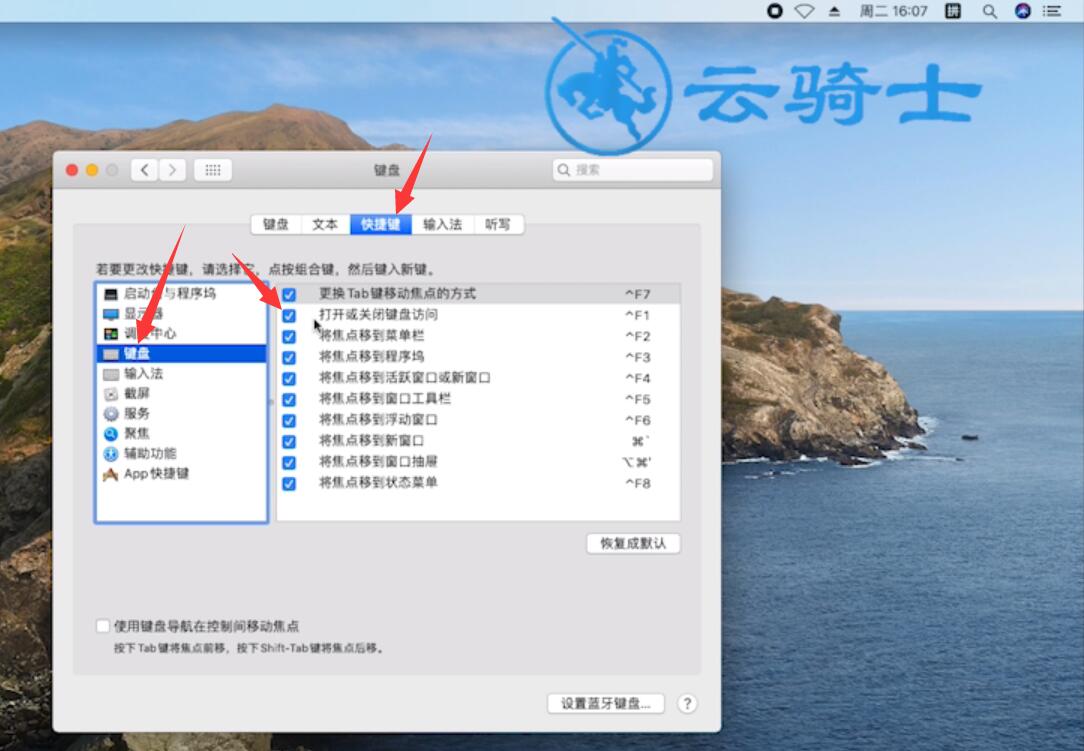Show all preferences grid button
The width and height of the screenshot is (1084, 751).
213,170
